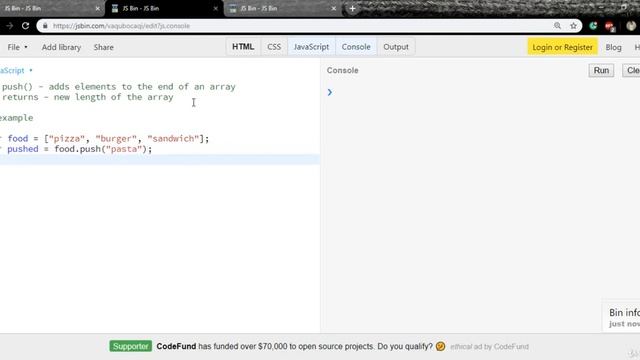640x360 pixels.
Task: Open the Share menu
Action: point(104,47)
